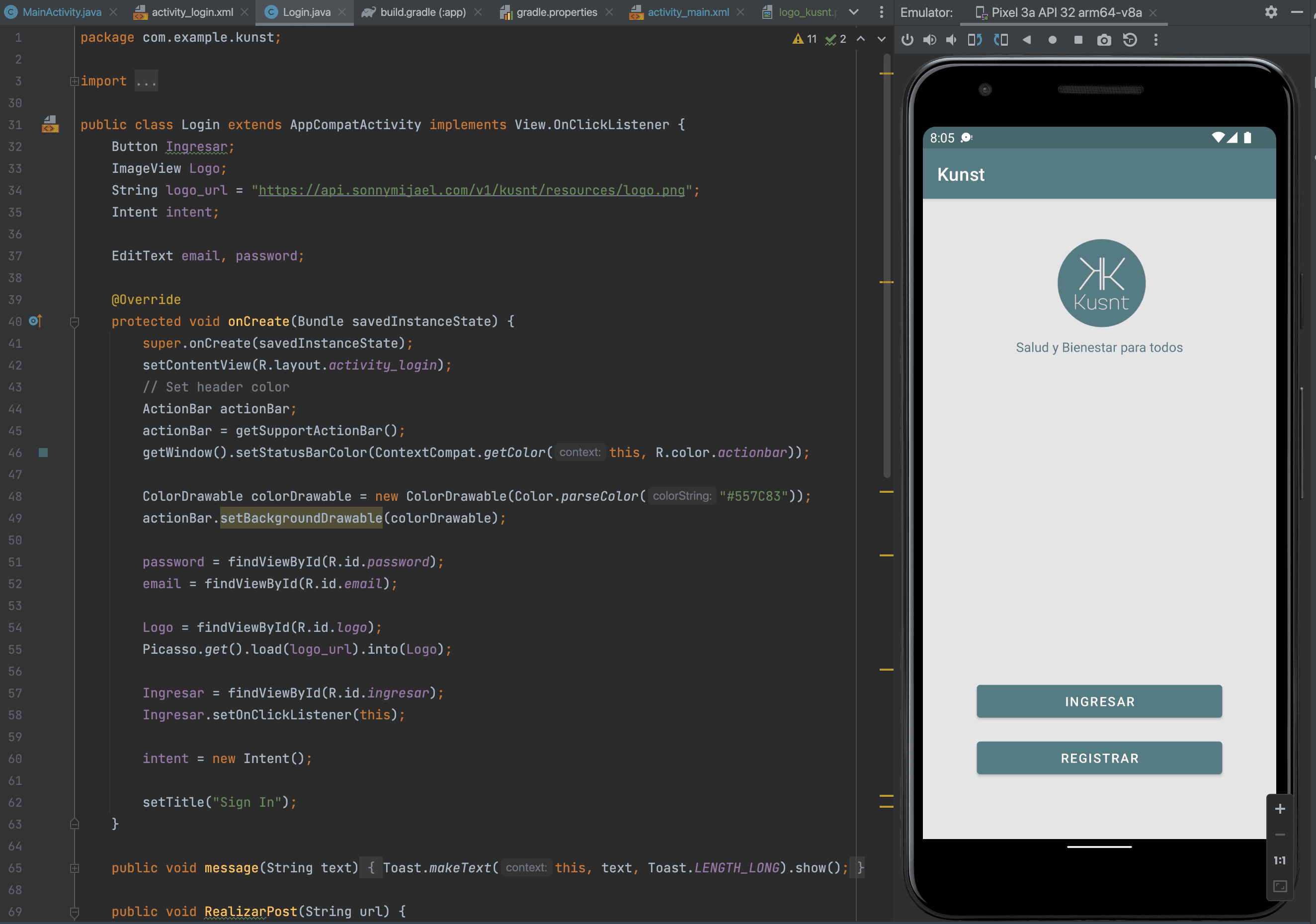The height and width of the screenshot is (924, 1316).
Task: Tap the REGISTRAR button in the emulator
Action: point(1099,758)
